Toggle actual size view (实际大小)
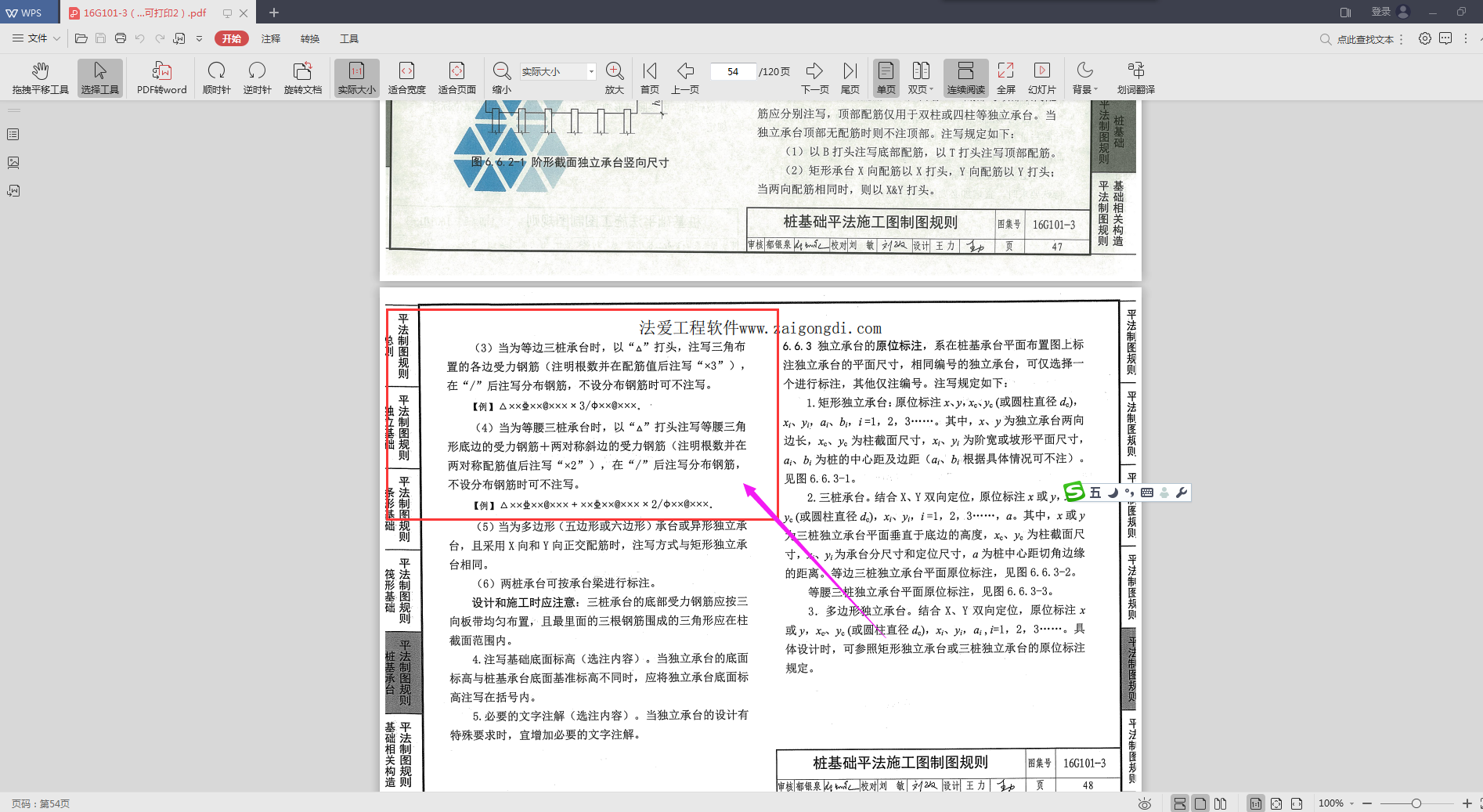Viewport: 1483px width, 812px height. 357,78
